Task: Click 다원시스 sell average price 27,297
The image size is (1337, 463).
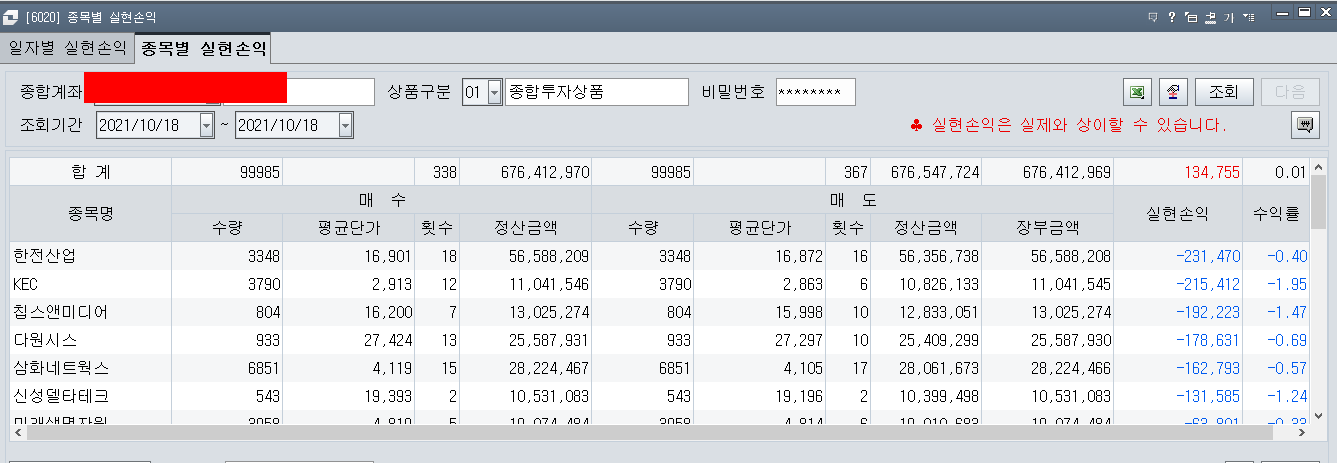Action: point(797,340)
